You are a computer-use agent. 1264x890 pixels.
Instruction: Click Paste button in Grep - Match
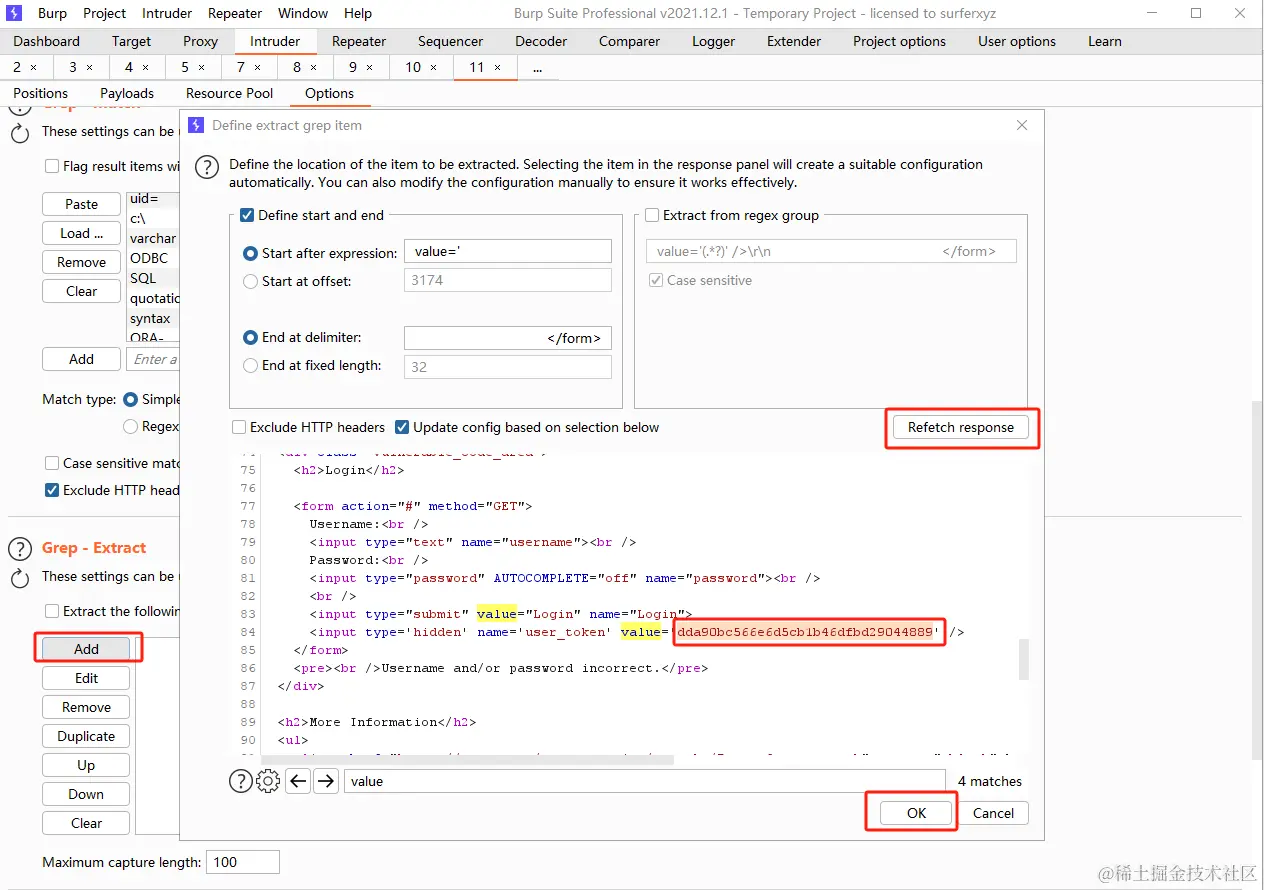coord(82,204)
